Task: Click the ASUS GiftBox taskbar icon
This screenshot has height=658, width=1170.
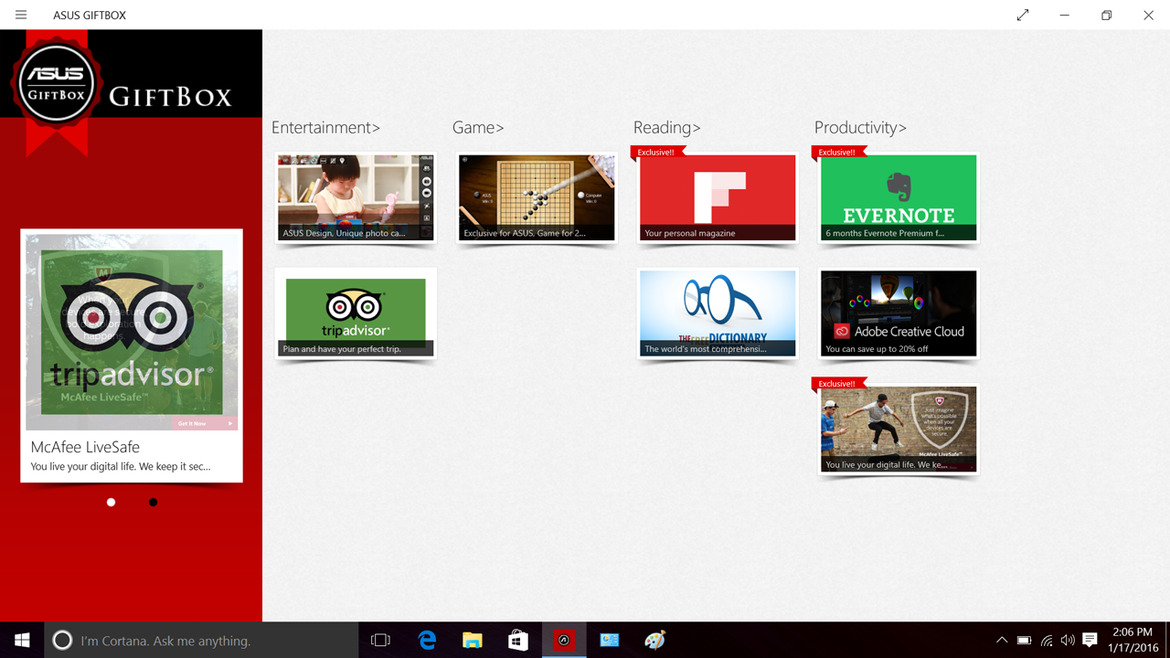Action: coord(563,640)
